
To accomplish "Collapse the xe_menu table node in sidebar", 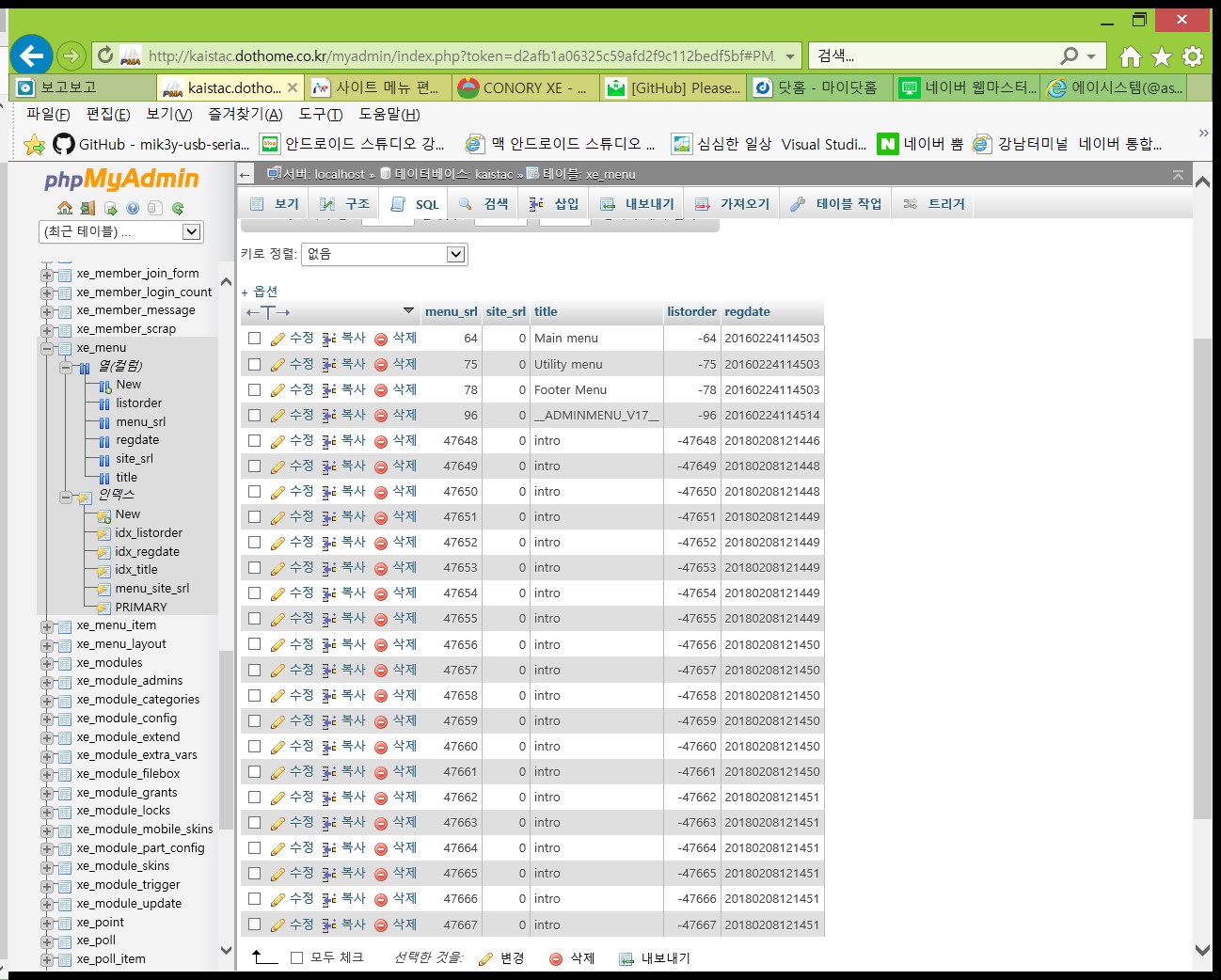I will tap(46, 347).
